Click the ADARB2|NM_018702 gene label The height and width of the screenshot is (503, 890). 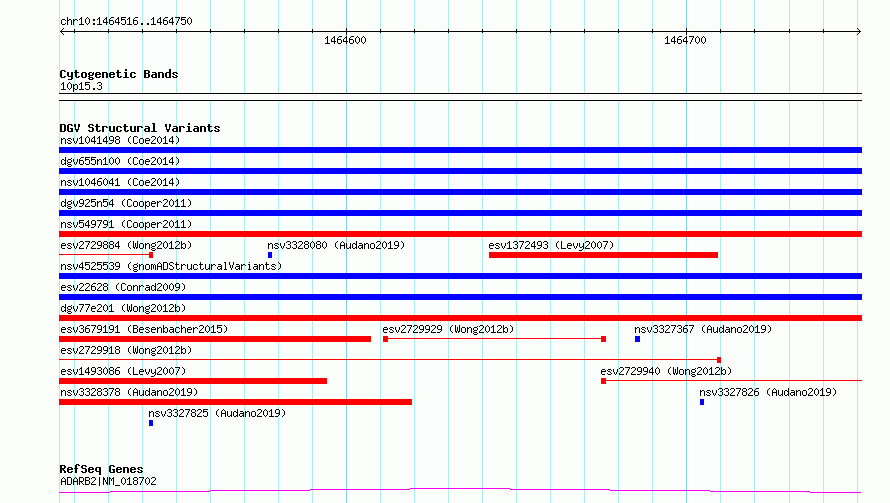[x=108, y=481]
